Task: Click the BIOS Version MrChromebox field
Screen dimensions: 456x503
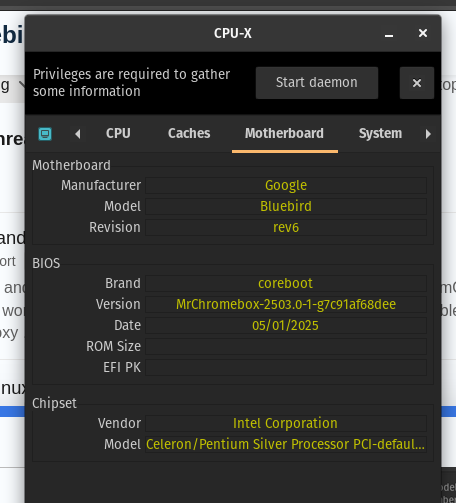Action: pos(286,305)
